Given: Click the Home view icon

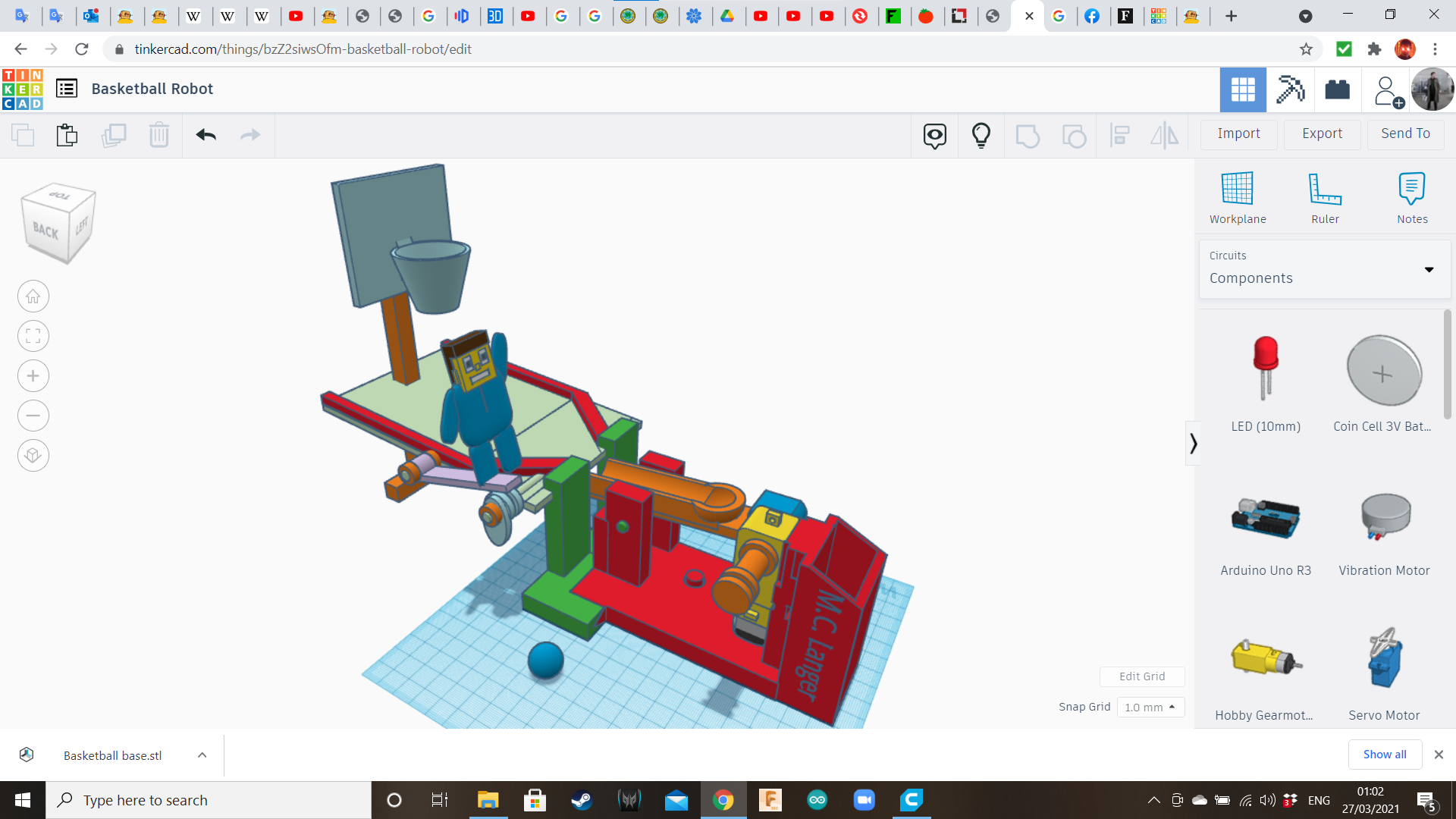Looking at the screenshot, I should [x=33, y=297].
